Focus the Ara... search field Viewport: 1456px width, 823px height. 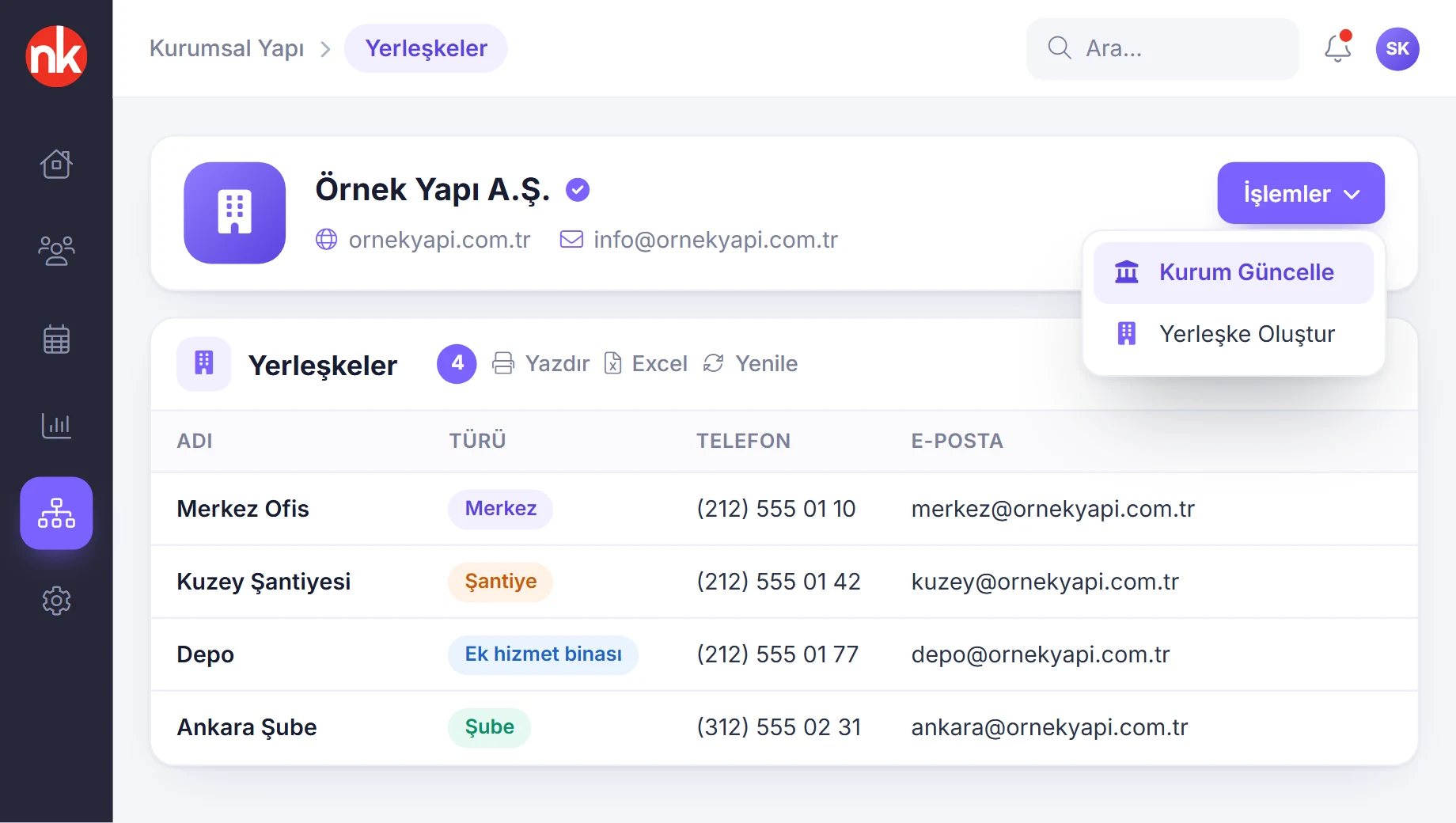tap(1162, 49)
